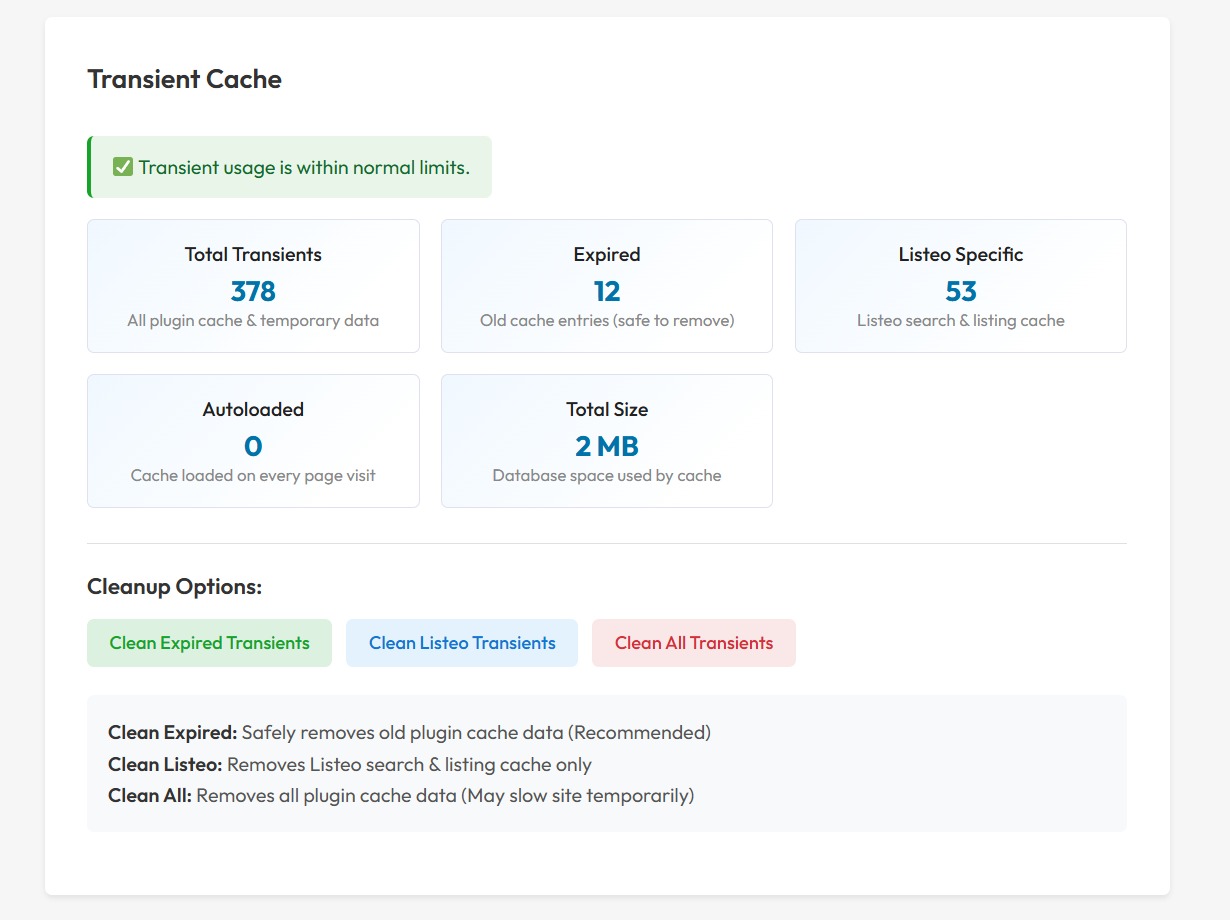Click 'Cache loaded on every page visit' caption
The height and width of the screenshot is (920, 1230).
coord(253,475)
